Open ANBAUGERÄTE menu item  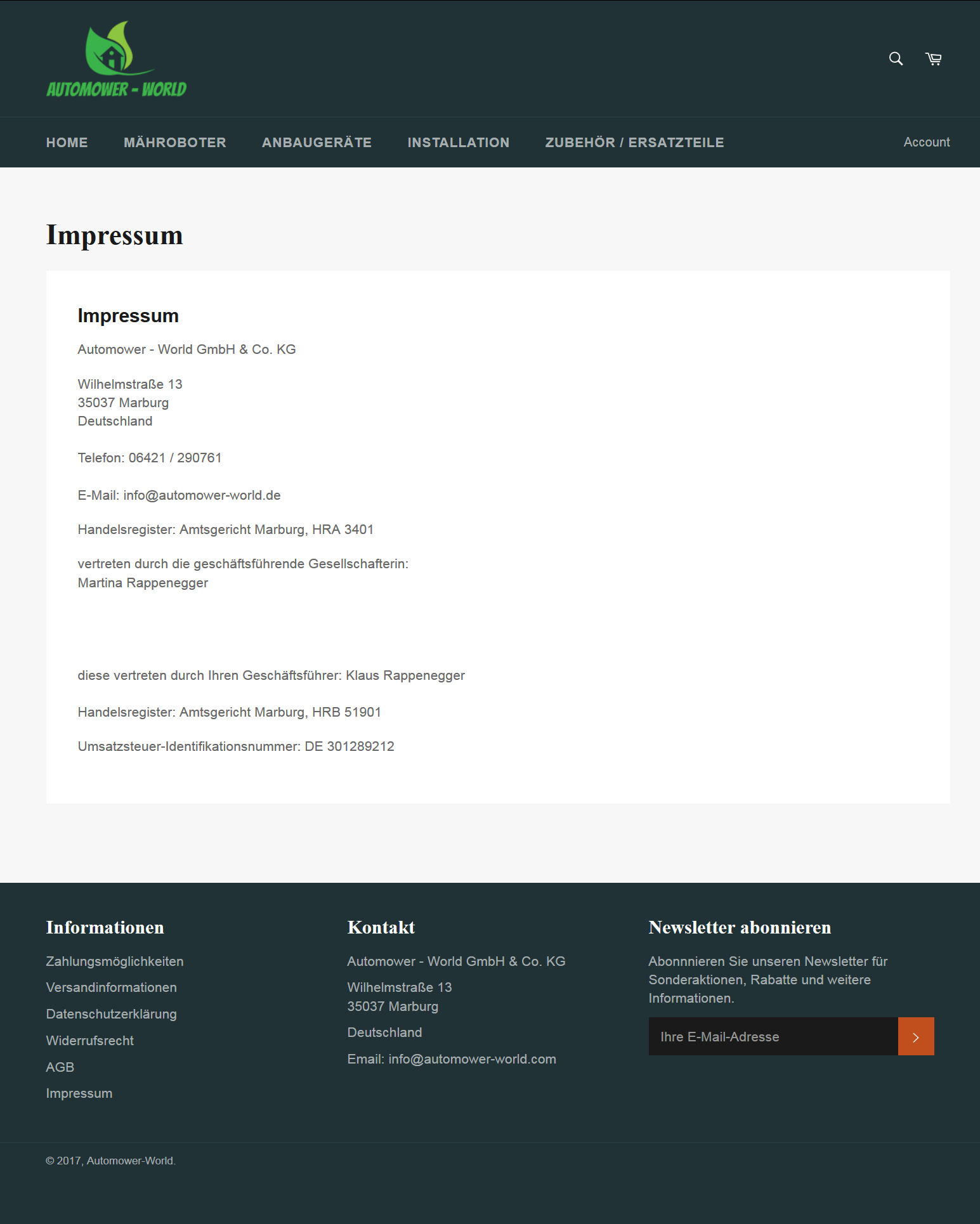click(317, 143)
